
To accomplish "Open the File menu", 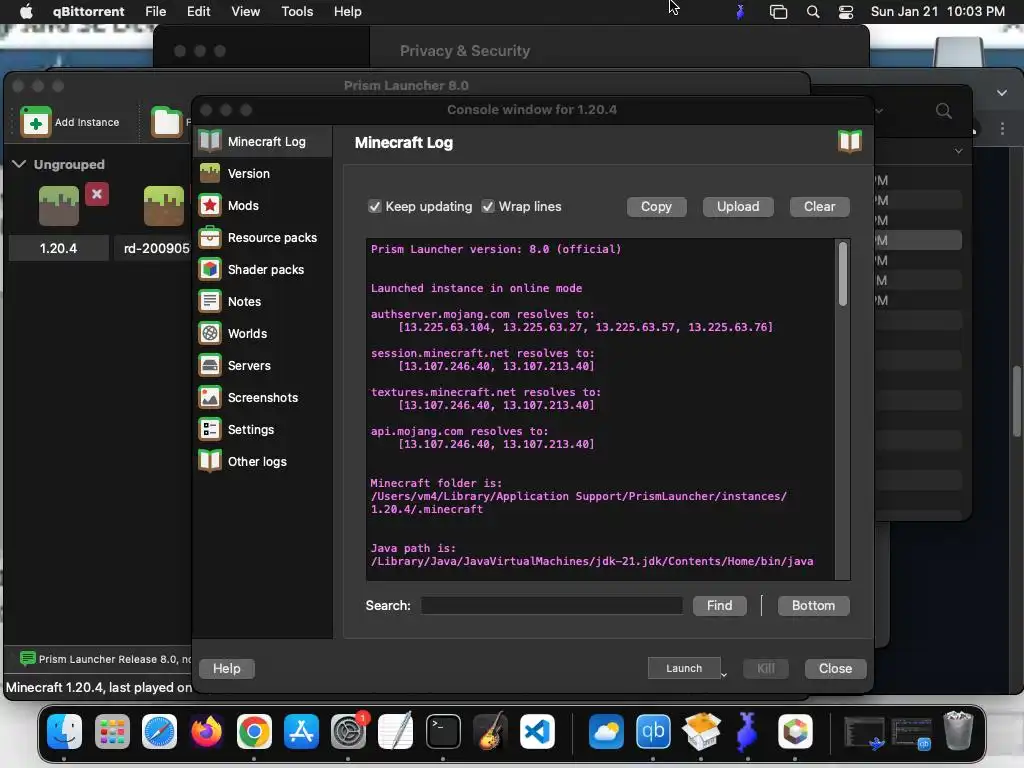I will (x=155, y=12).
